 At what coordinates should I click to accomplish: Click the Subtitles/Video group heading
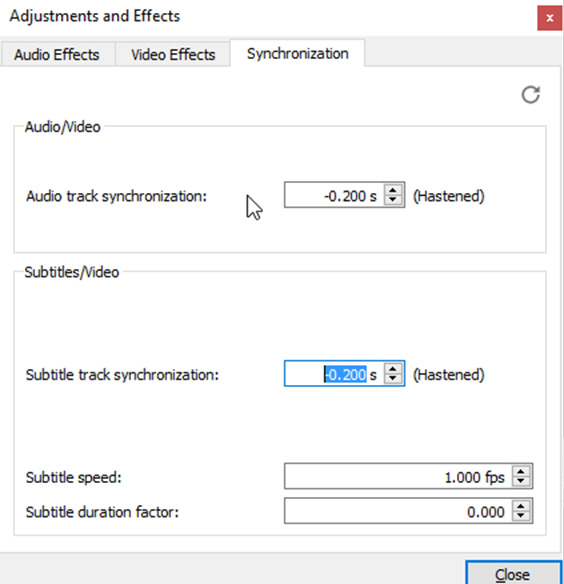click(x=72, y=272)
